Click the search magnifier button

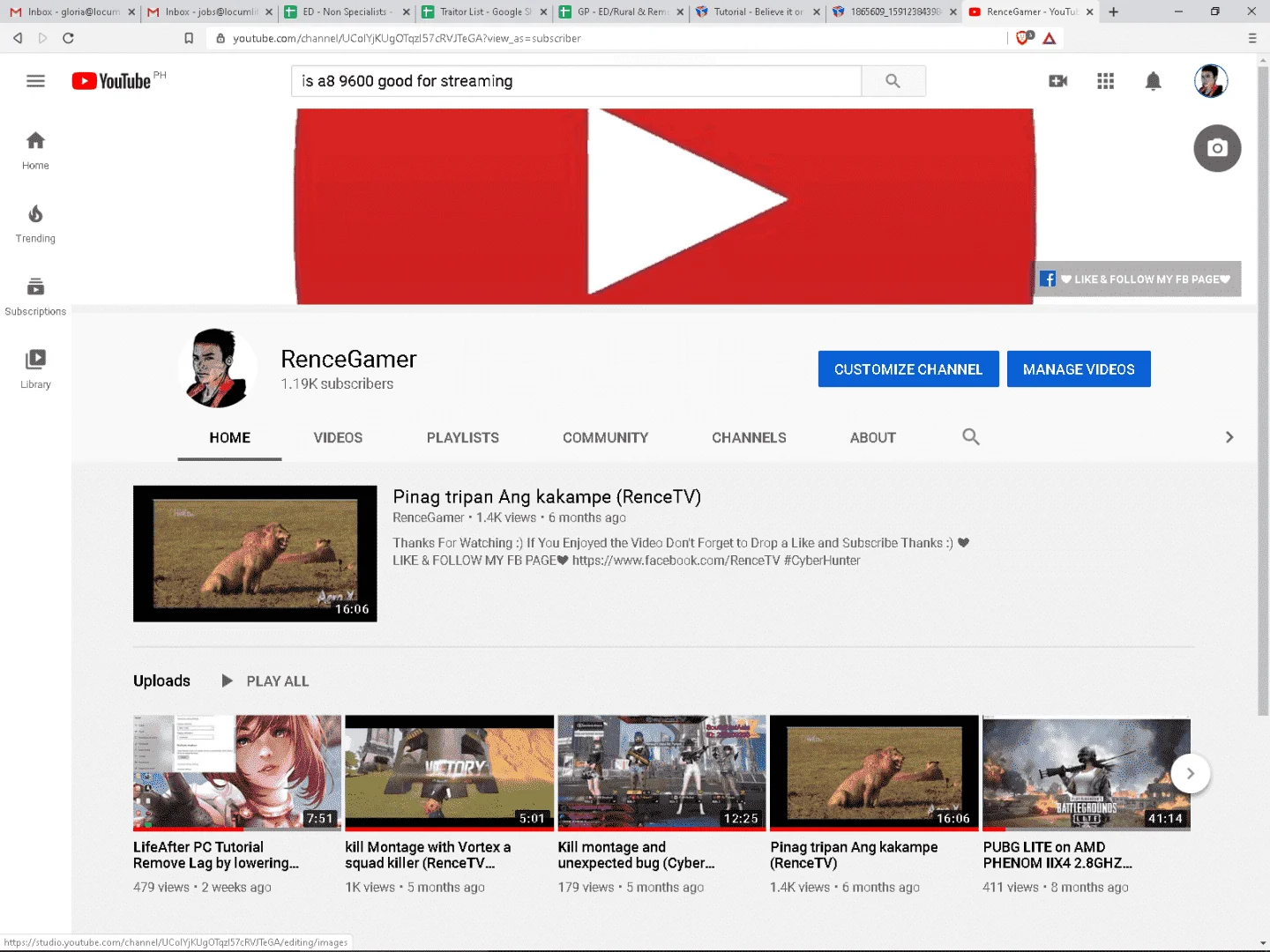pos(893,81)
